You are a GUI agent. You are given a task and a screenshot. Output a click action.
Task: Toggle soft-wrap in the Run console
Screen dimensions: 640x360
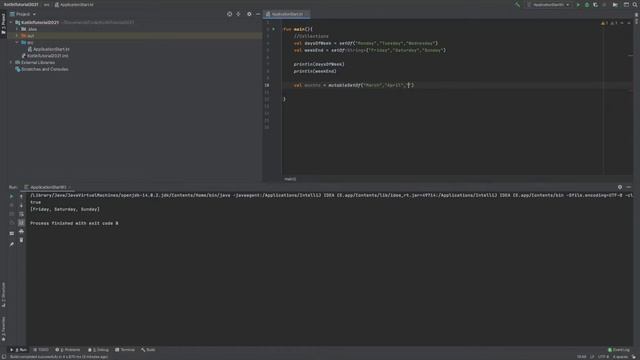[x=21, y=214]
